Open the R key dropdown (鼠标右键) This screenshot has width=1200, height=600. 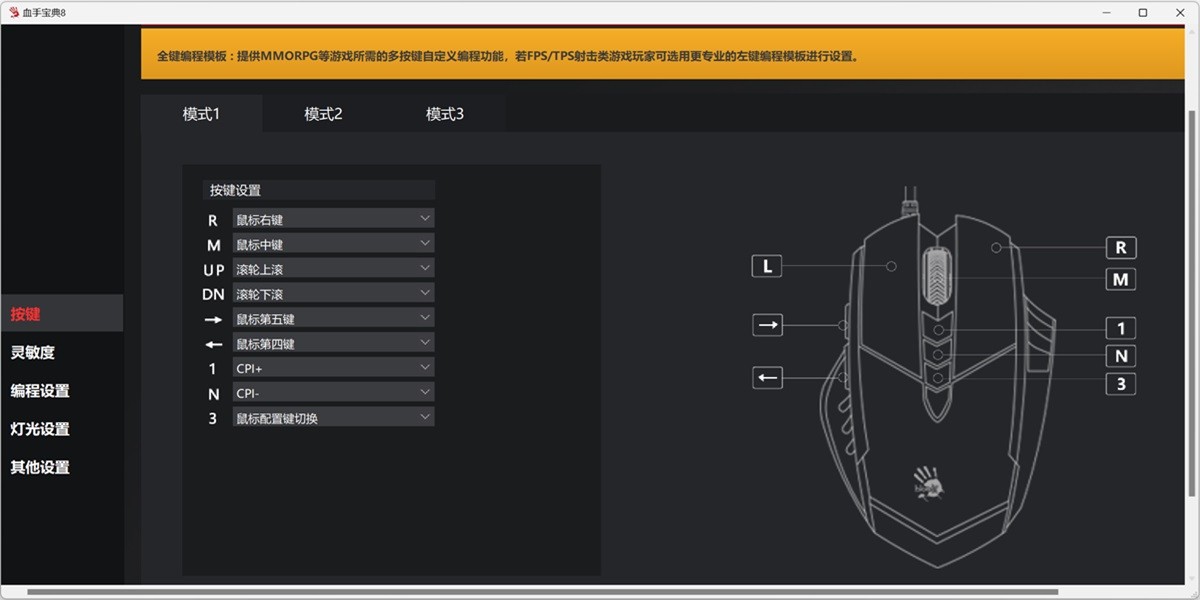333,219
